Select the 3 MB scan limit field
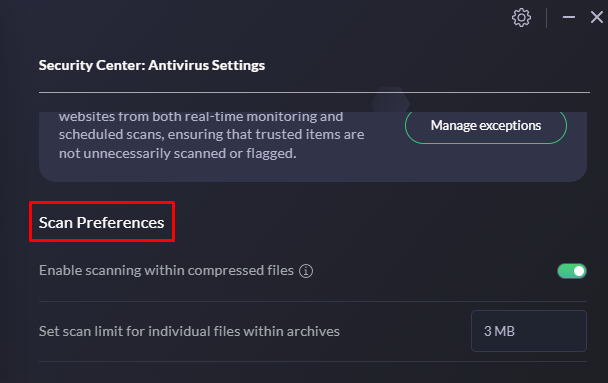The width and height of the screenshot is (608, 383). coord(529,331)
